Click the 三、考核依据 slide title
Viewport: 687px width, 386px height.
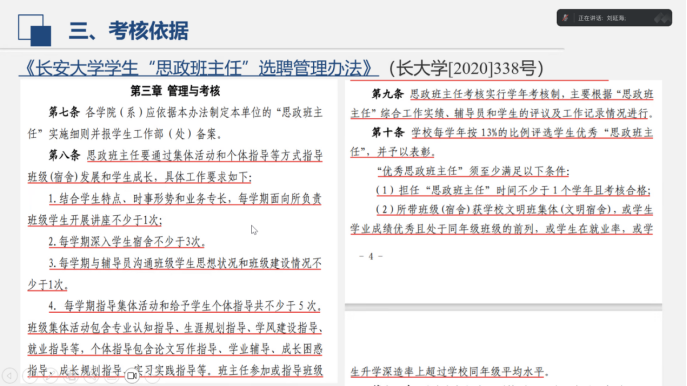click(x=128, y=31)
